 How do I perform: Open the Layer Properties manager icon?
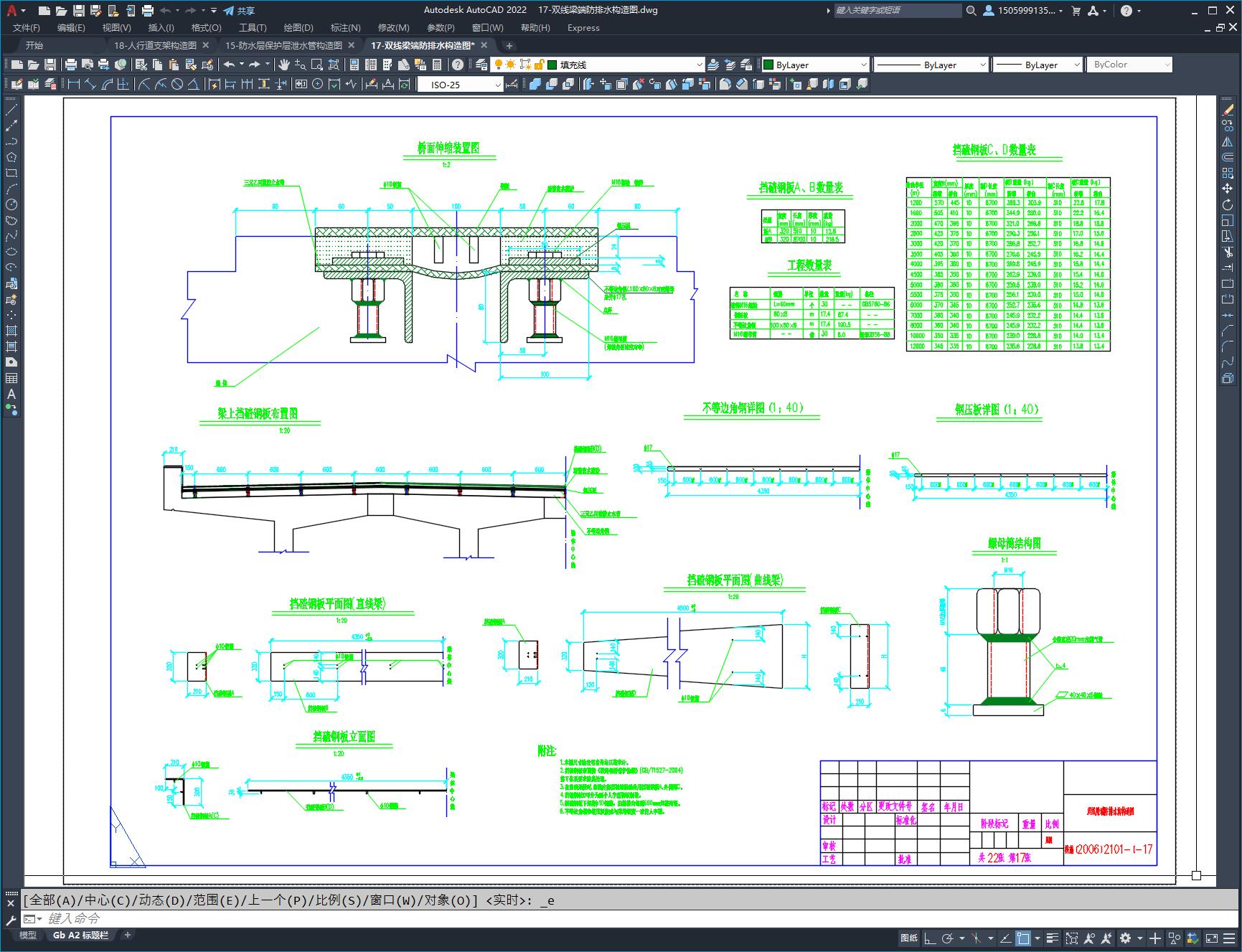click(x=481, y=65)
